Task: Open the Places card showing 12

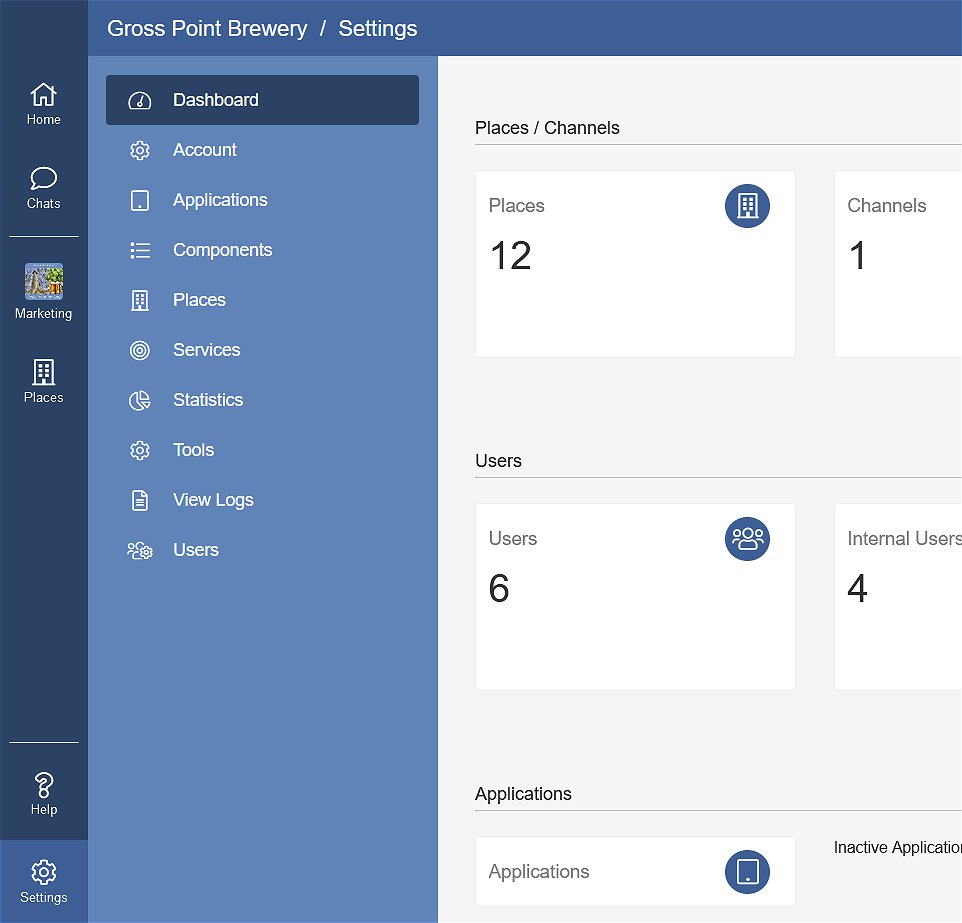Action: (635, 264)
